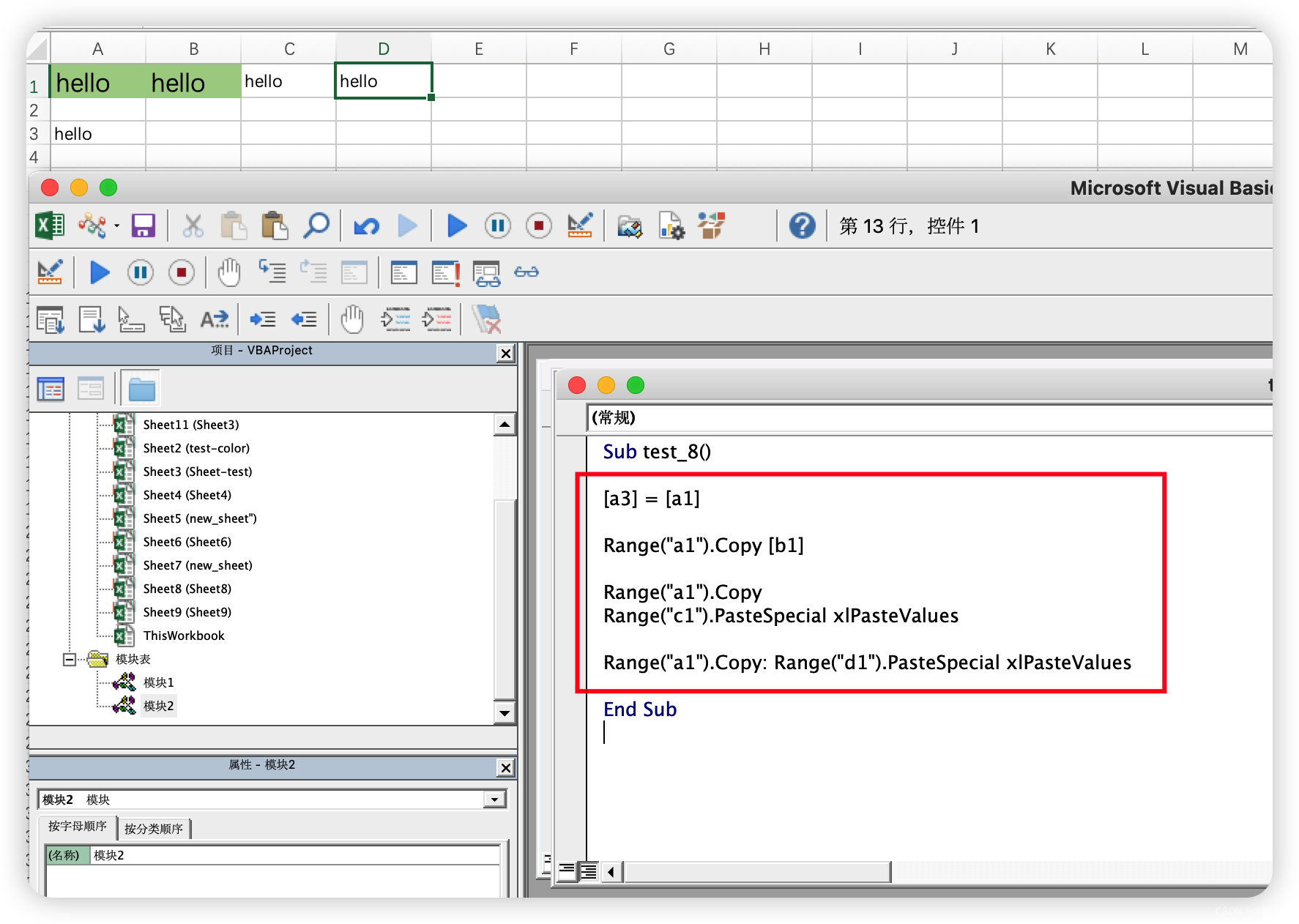Click the View Microsoft Excel icon
Viewport: 1299px width, 924px height.
pyautogui.click(x=50, y=226)
